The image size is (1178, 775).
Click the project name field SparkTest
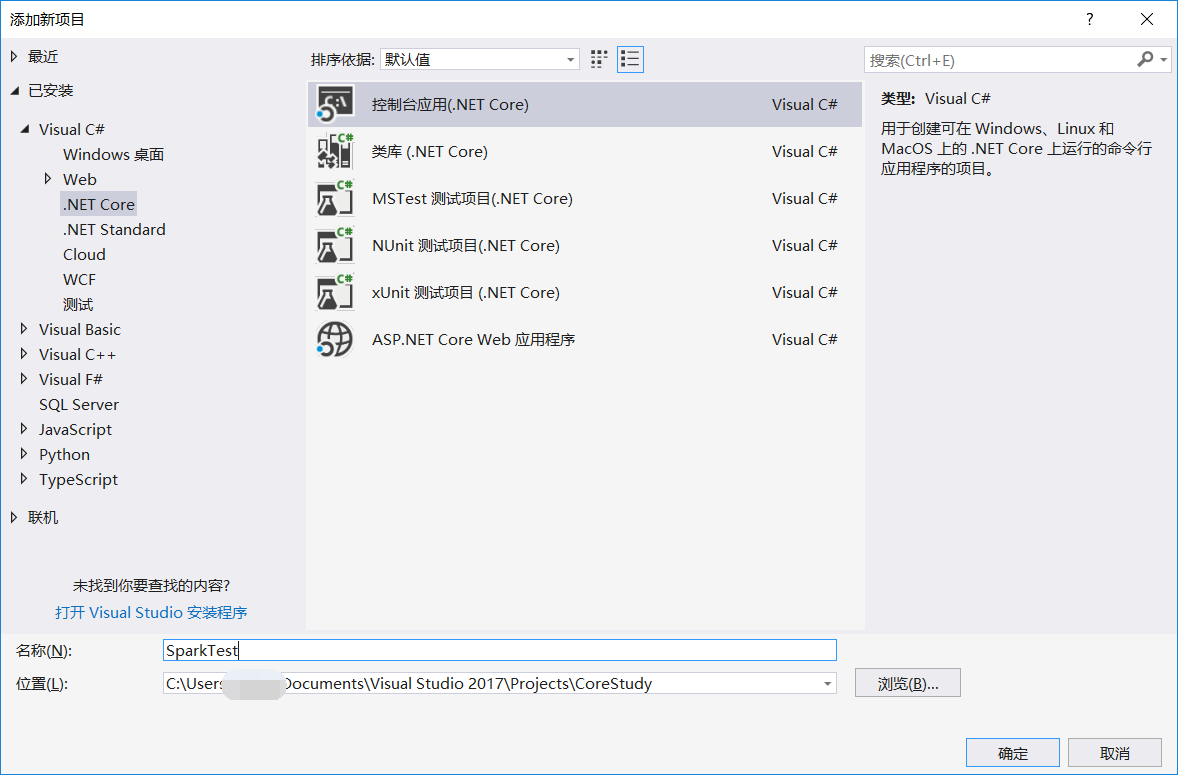click(500, 650)
